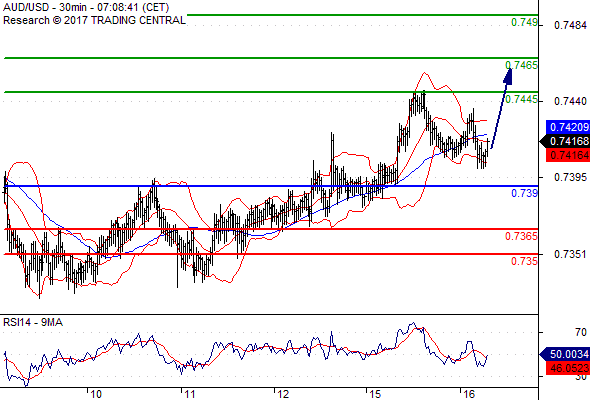Select date marker 15 on time axis
Screen dimensions: 590x400
tap(375, 394)
